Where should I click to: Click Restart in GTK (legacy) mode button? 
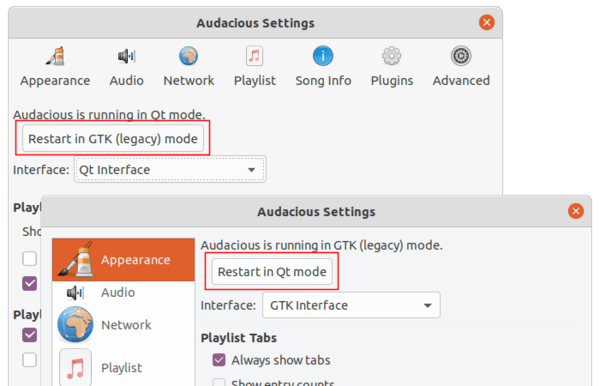click(x=113, y=138)
